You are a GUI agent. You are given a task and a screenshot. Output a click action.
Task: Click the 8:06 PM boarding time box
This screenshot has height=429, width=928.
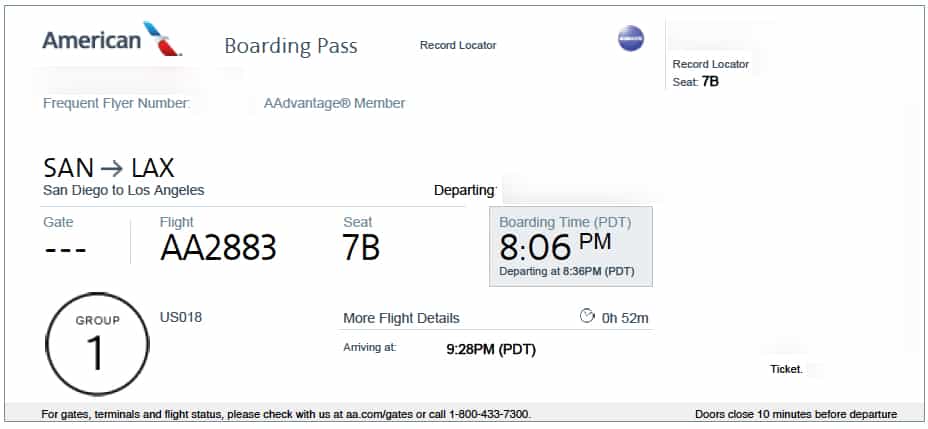[x=571, y=246]
